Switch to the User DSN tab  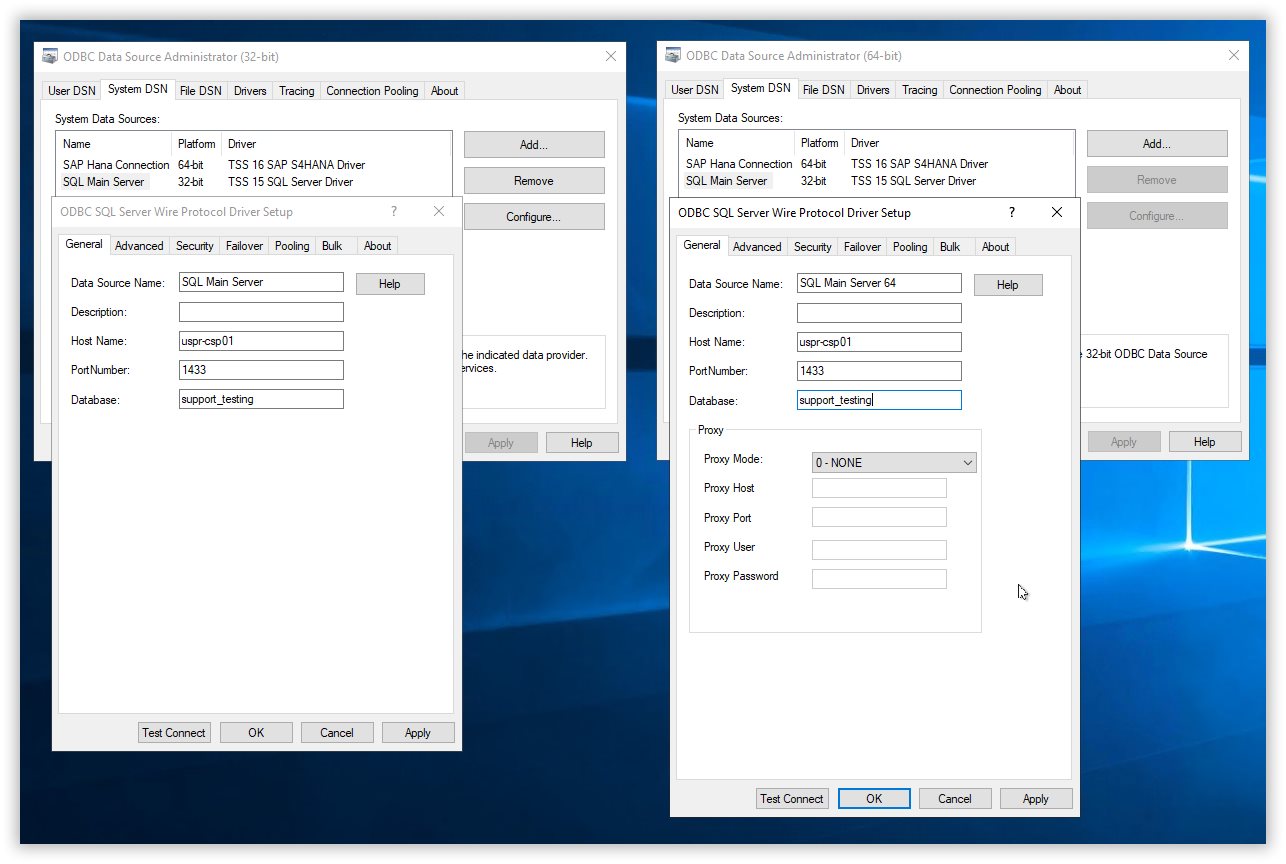[x=694, y=89]
